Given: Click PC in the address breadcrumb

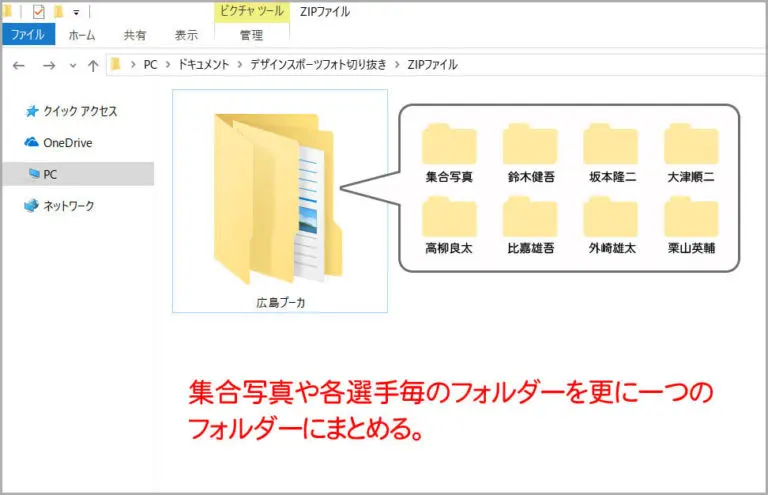Looking at the screenshot, I should pos(150,65).
